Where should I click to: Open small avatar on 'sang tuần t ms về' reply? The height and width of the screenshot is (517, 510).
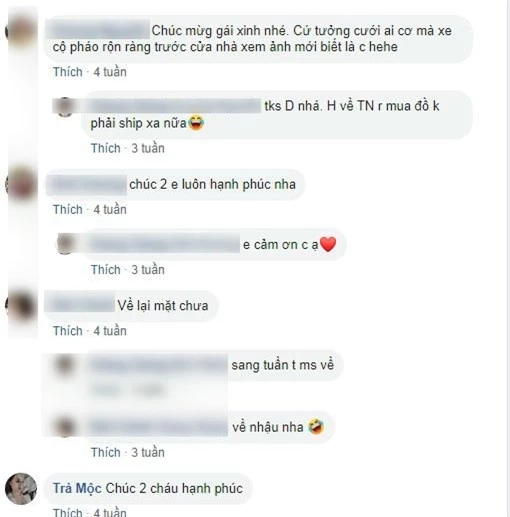coord(64,364)
